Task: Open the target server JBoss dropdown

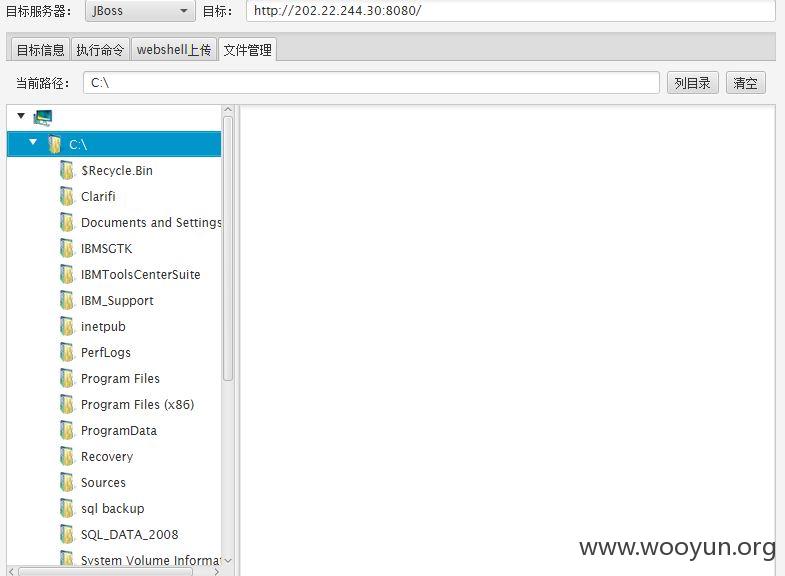Action: pos(140,11)
